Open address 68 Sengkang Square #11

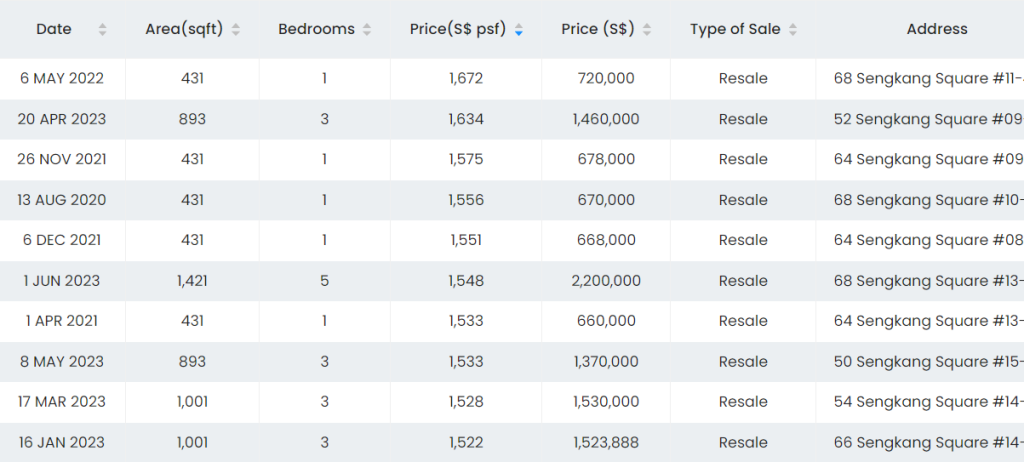click(928, 78)
